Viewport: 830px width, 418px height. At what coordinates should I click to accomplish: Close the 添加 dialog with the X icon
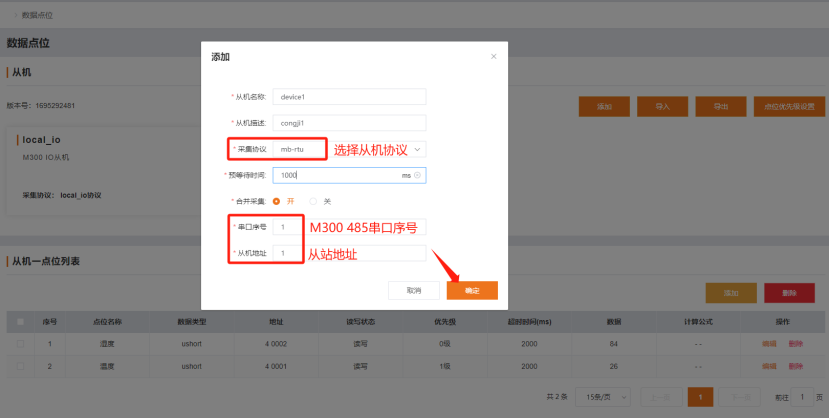click(x=493, y=57)
